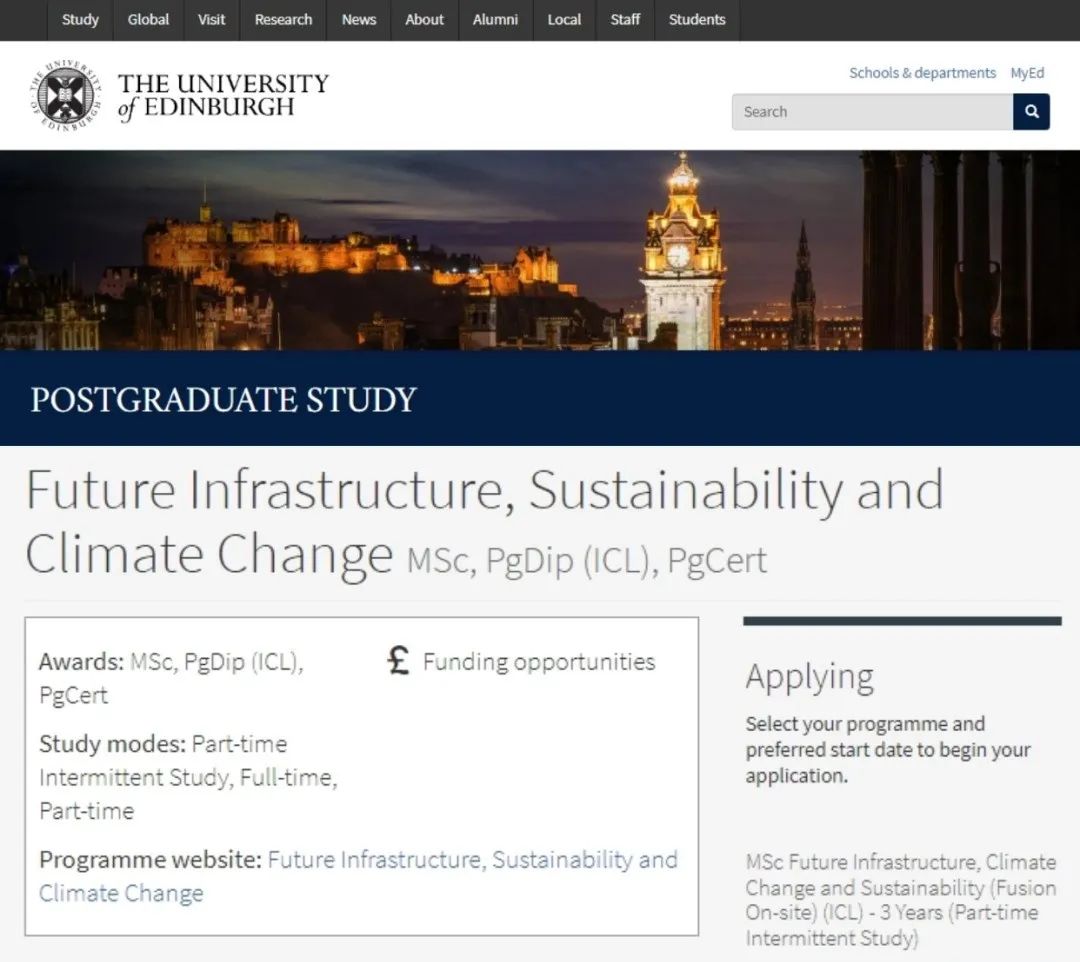Go to the Students section
This screenshot has height=962, width=1080.
coord(697,20)
